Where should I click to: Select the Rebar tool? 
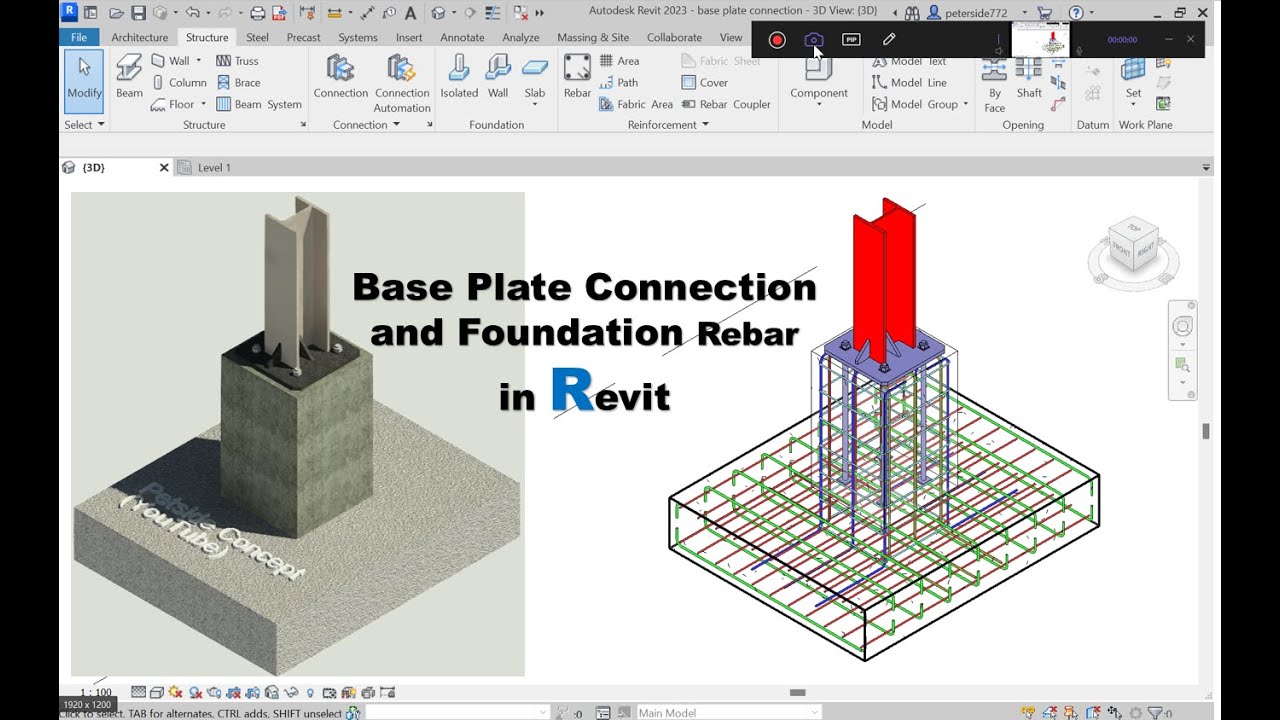click(x=577, y=77)
